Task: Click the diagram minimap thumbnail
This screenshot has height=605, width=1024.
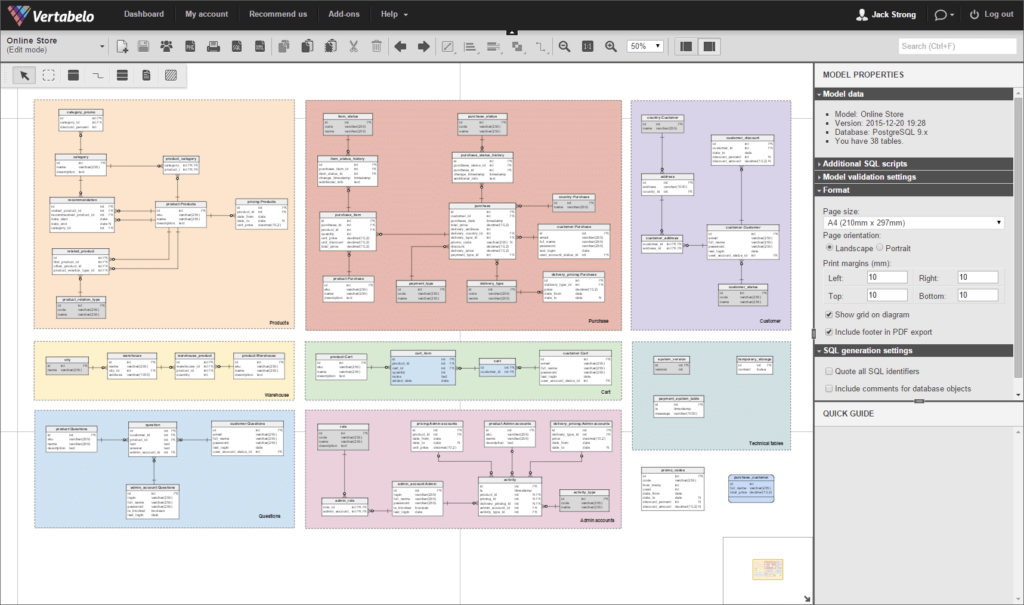Action: pyautogui.click(x=767, y=569)
